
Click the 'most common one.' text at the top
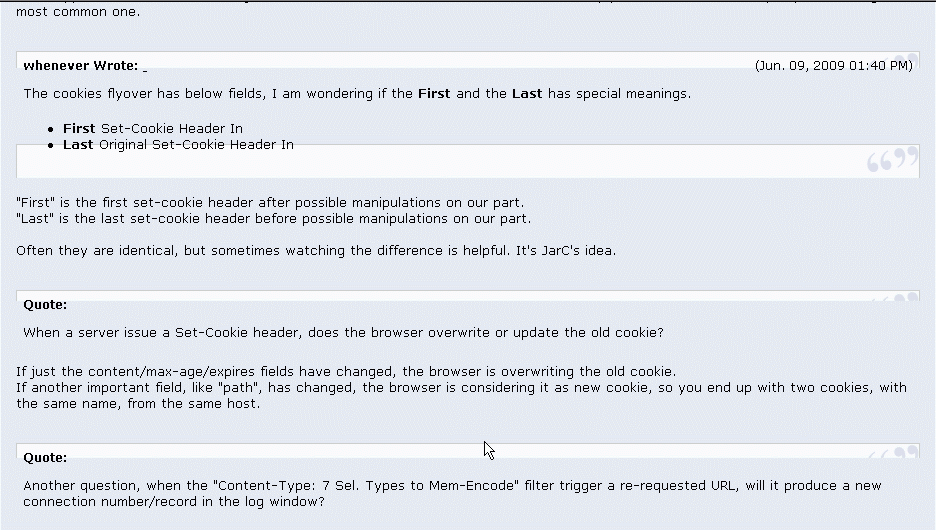78,12
